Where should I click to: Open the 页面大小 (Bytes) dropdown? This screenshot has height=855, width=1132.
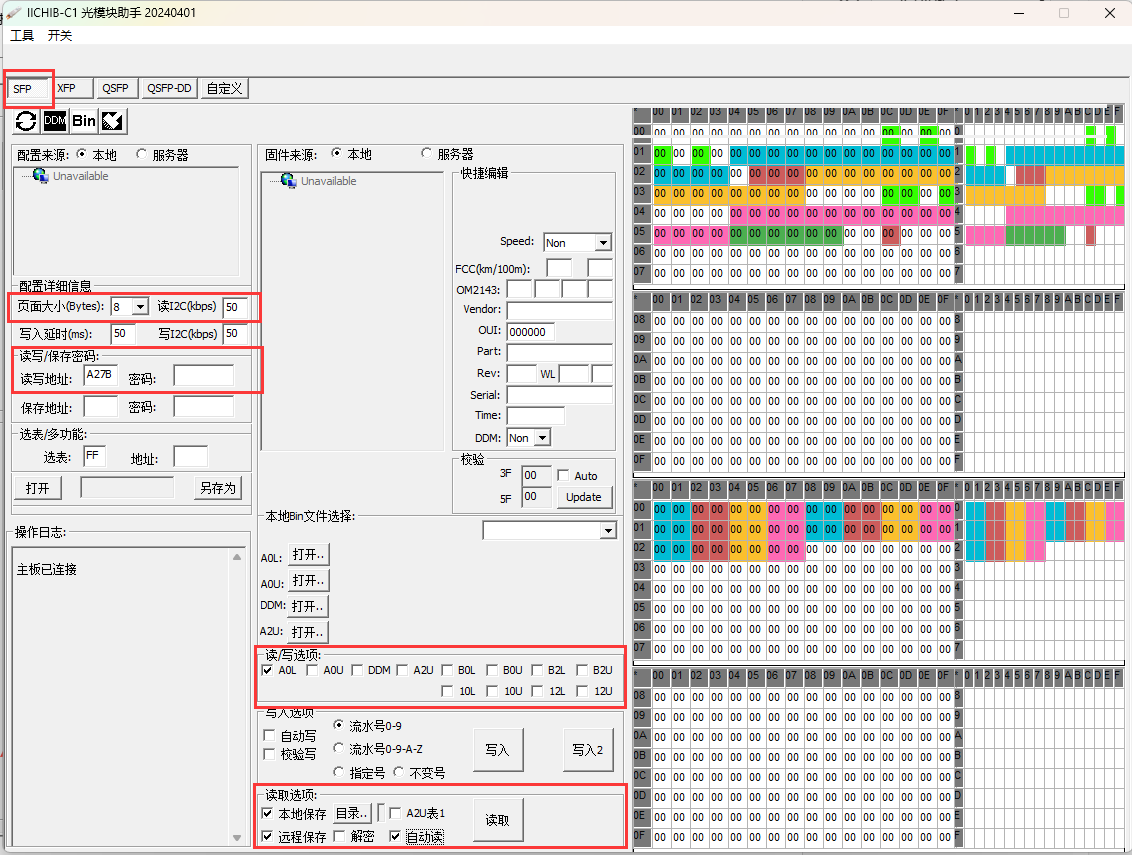pos(139,307)
